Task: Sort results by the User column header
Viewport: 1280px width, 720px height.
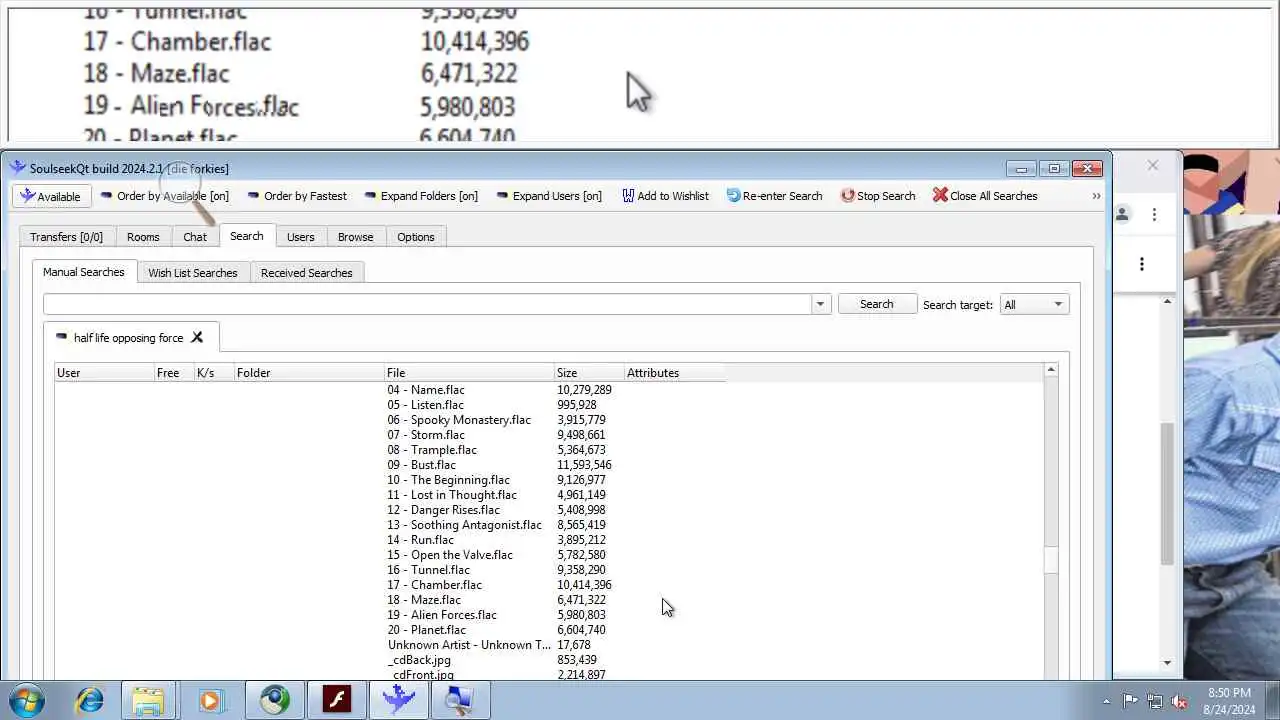Action: pos(105,373)
